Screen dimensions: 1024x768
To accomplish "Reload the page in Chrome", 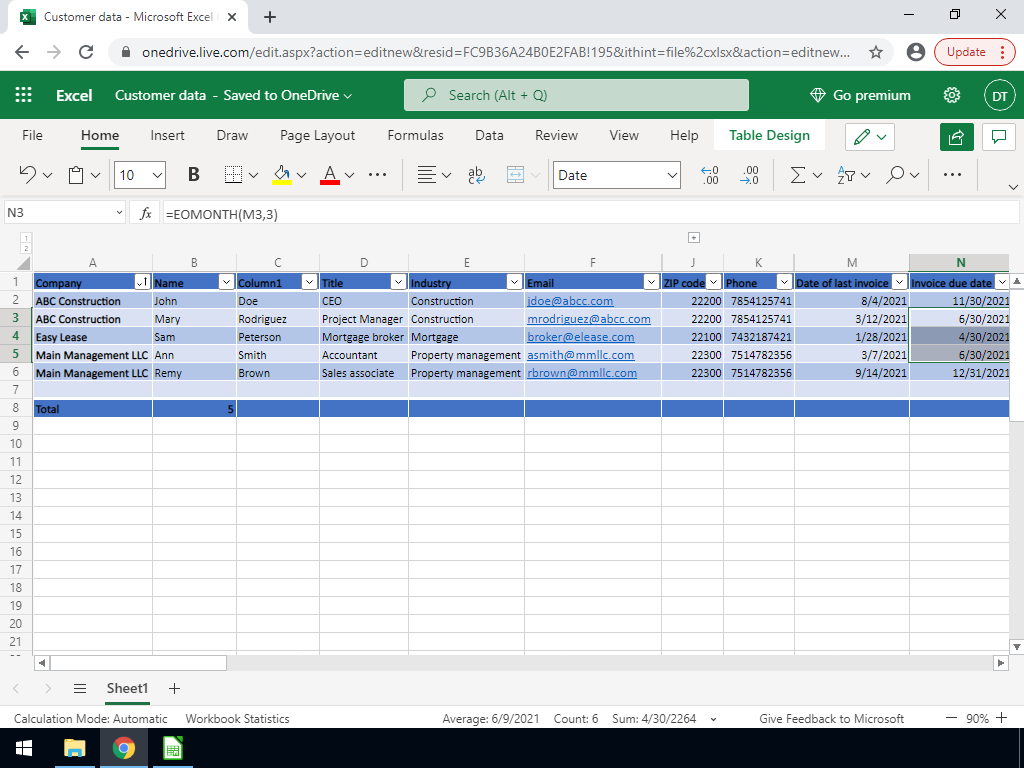I will point(86,52).
